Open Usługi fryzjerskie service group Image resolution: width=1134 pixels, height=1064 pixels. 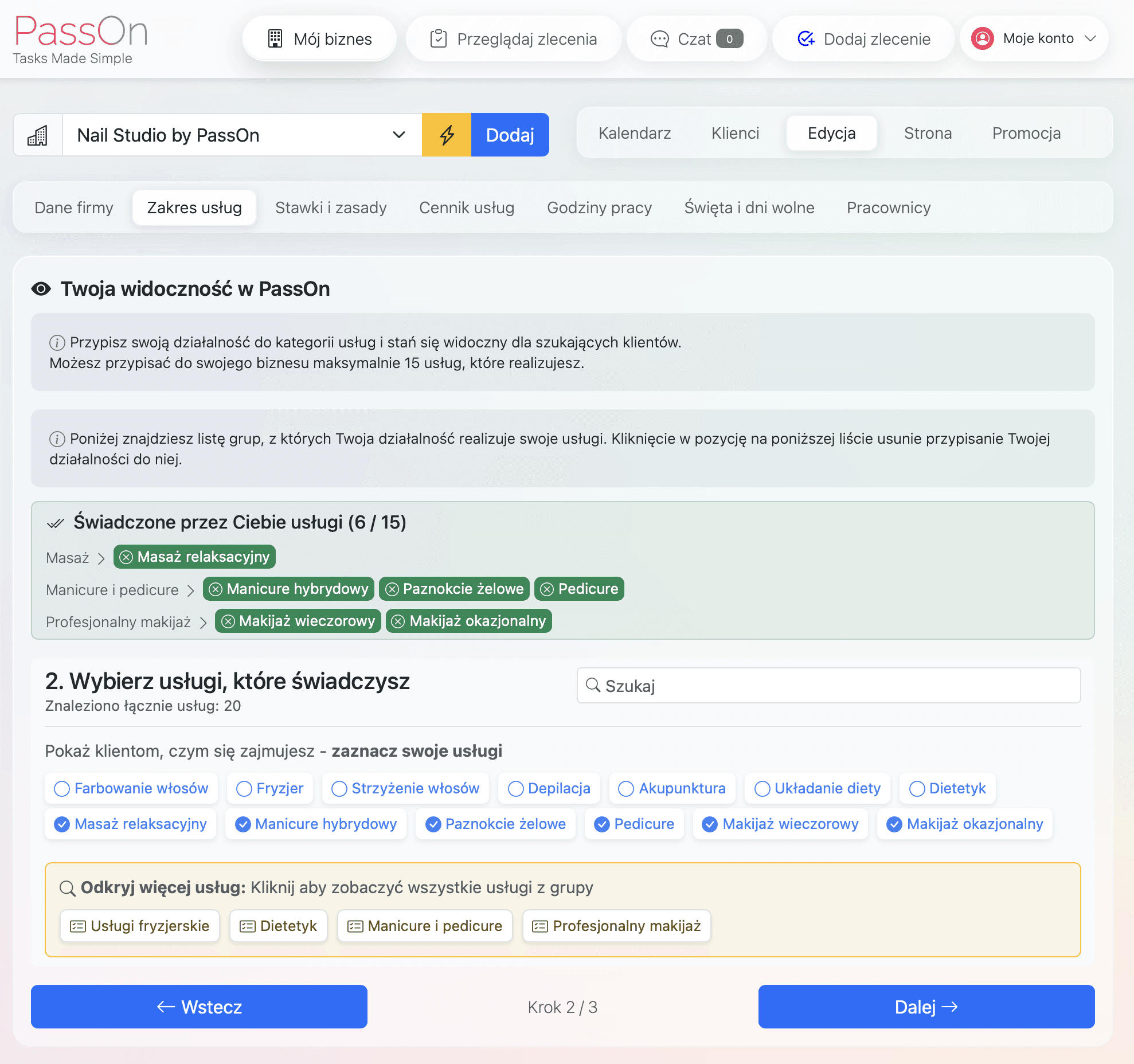[x=140, y=926]
